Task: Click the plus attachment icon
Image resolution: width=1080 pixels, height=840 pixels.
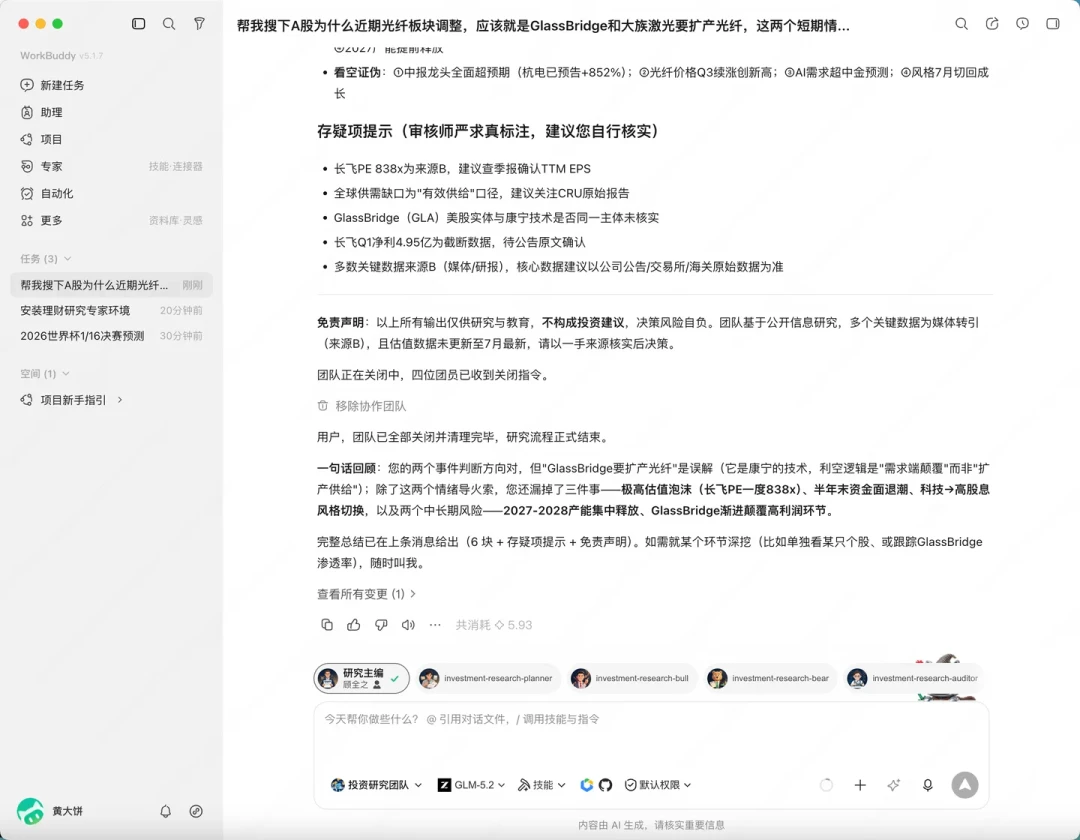Action: pyautogui.click(x=860, y=785)
